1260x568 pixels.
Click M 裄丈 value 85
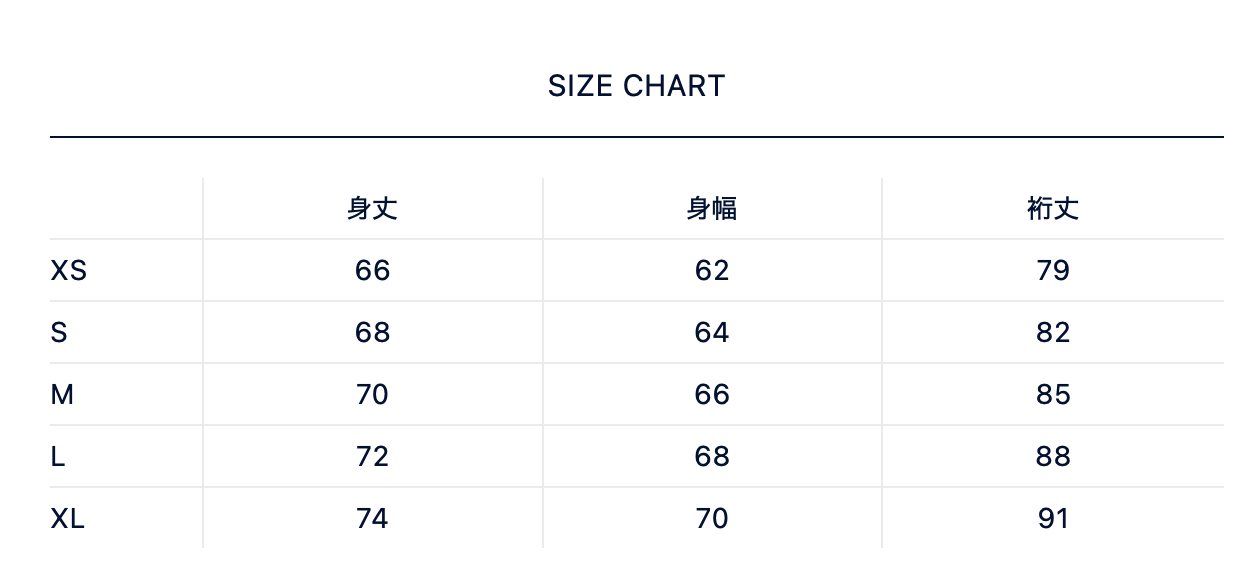point(1053,395)
